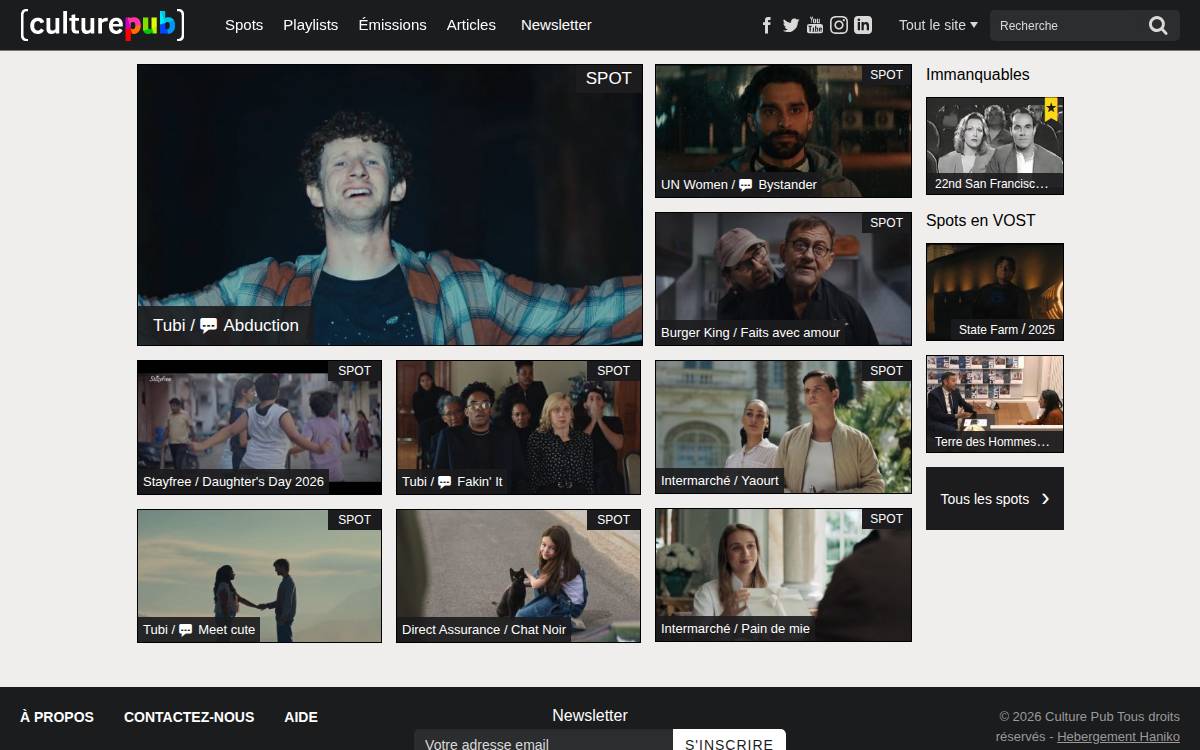The height and width of the screenshot is (750, 1200).
Task: Click SPOT tag on Bystander card
Action: (x=886, y=75)
